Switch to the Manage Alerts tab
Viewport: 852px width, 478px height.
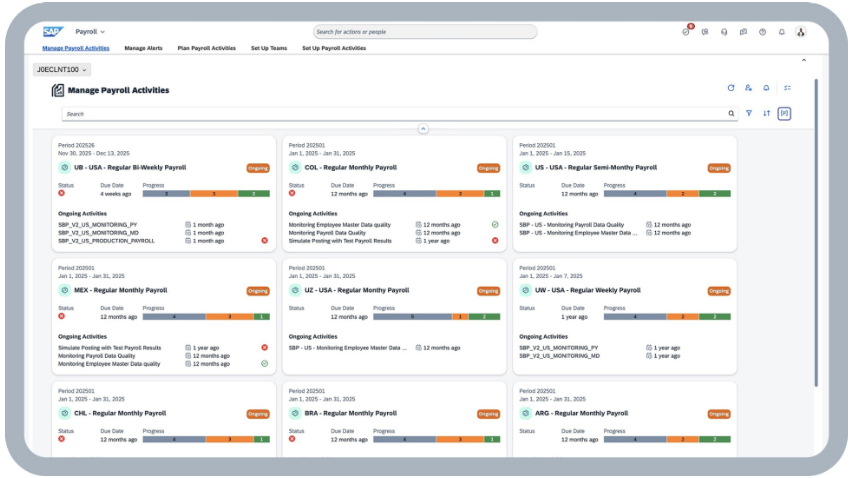pyautogui.click(x=143, y=48)
